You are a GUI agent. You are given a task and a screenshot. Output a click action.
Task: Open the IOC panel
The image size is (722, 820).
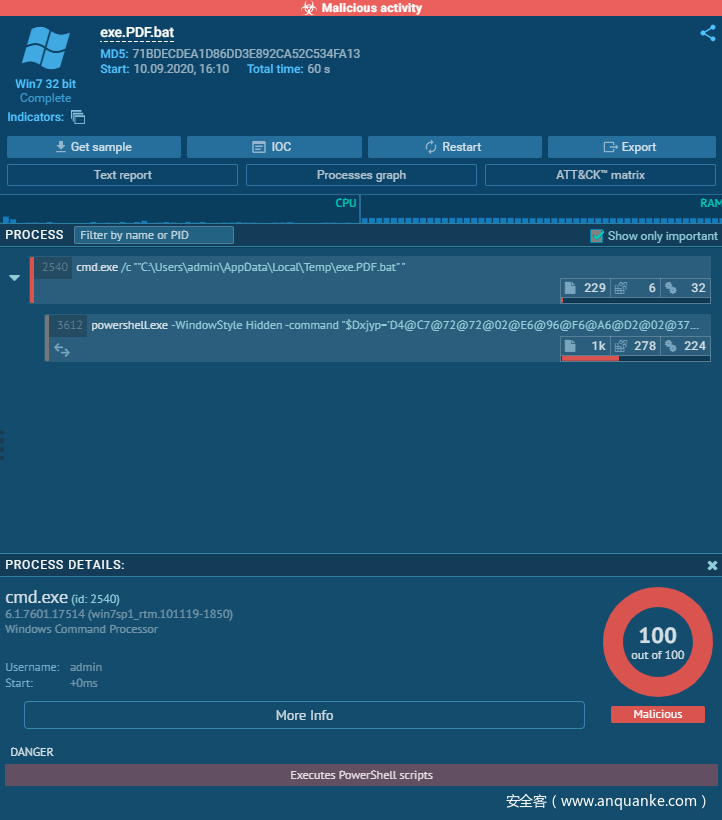click(274, 147)
